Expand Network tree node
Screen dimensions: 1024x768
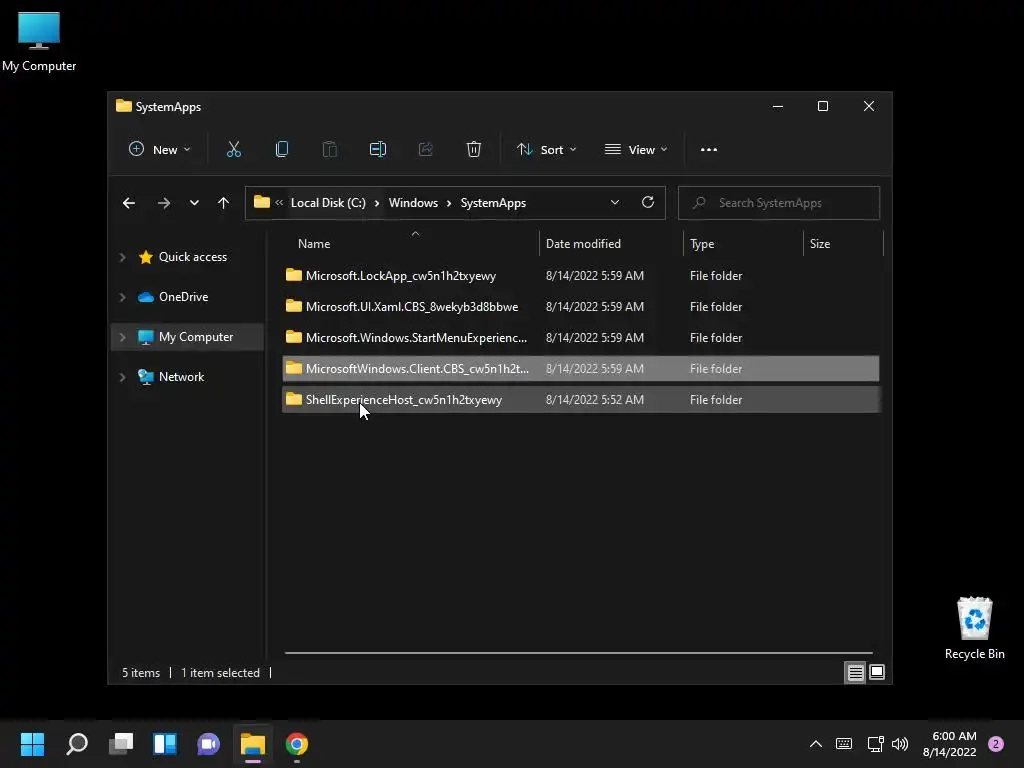[122, 377]
